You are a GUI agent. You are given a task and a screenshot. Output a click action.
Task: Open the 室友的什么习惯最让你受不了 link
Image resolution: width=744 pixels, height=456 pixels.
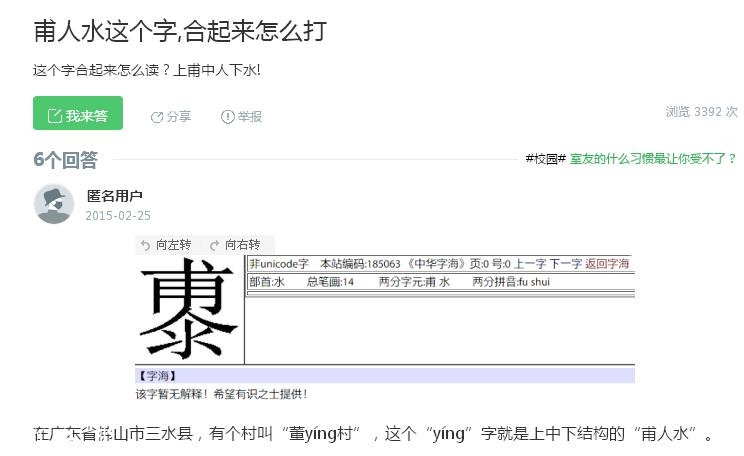(653, 159)
